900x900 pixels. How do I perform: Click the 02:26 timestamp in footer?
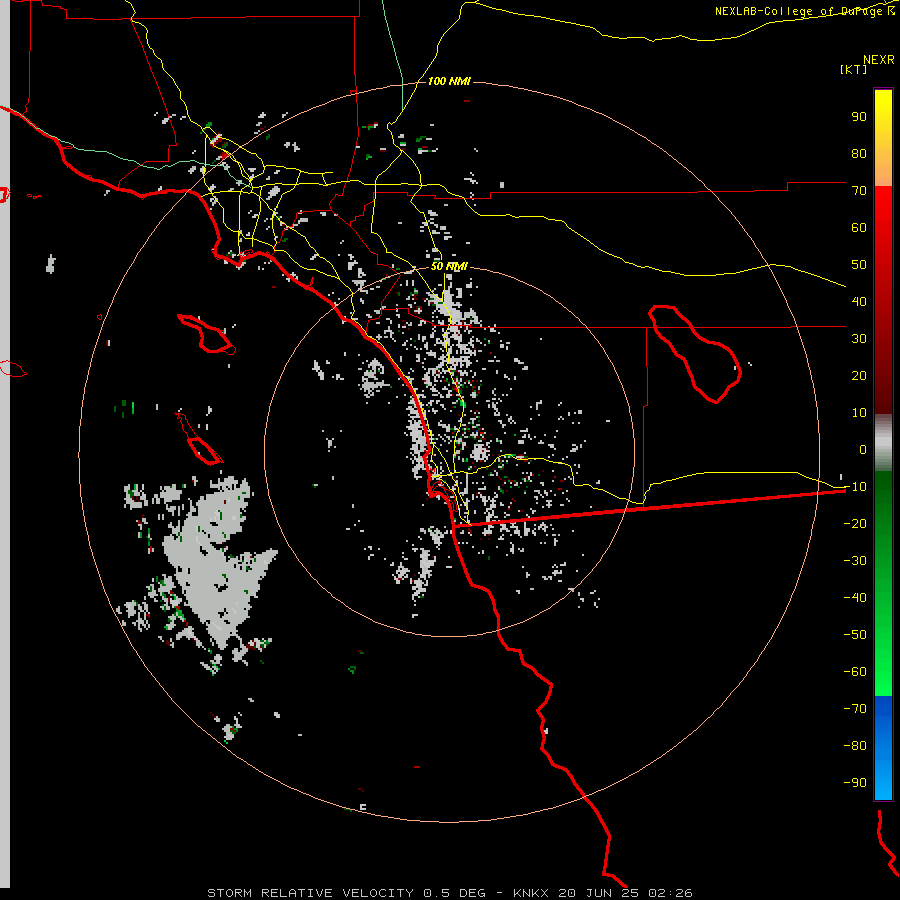[x=670, y=893]
